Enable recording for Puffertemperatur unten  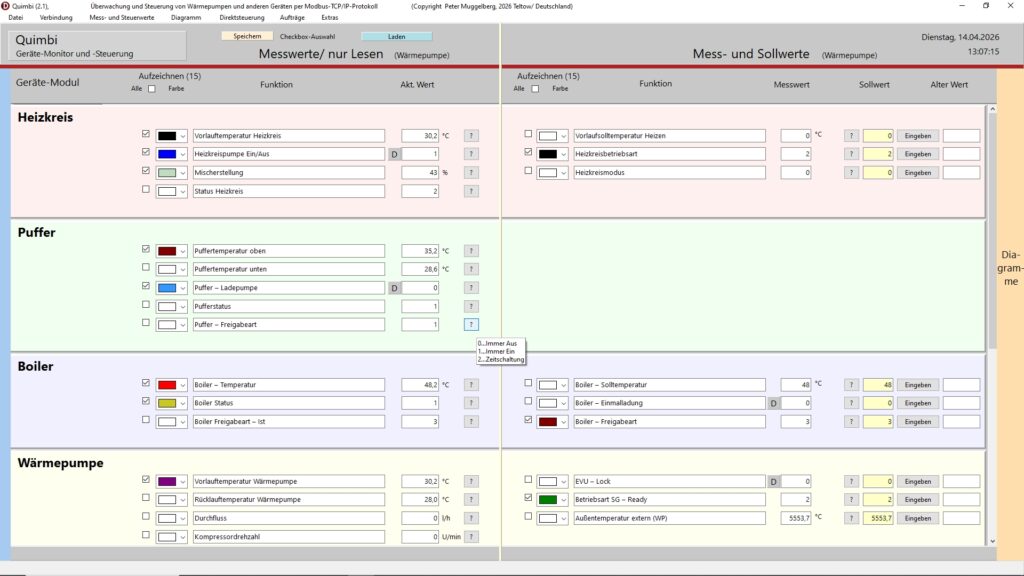[146, 268]
